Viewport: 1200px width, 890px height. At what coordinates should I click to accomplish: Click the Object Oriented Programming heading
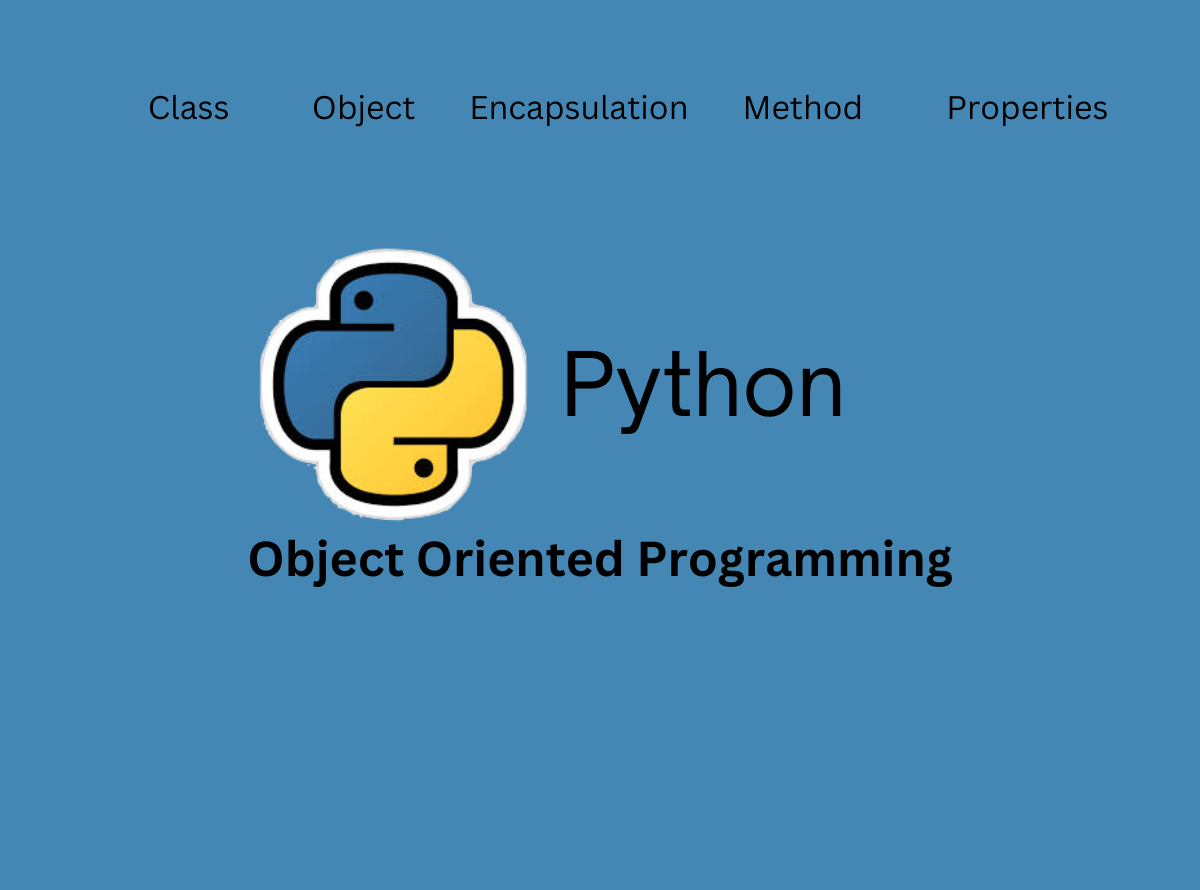[x=600, y=559]
